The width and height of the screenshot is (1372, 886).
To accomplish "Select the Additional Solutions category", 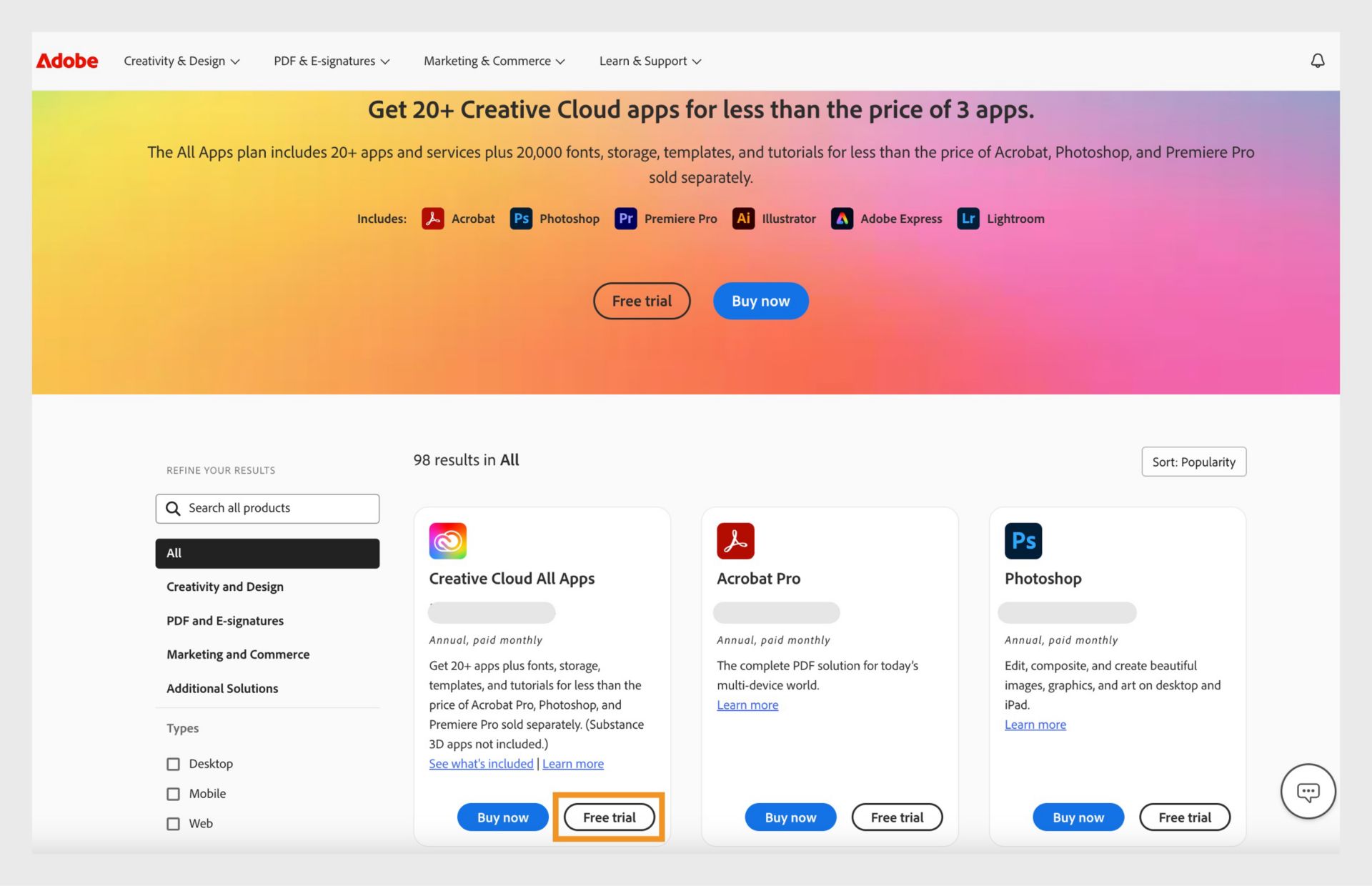I will pyautogui.click(x=222, y=688).
